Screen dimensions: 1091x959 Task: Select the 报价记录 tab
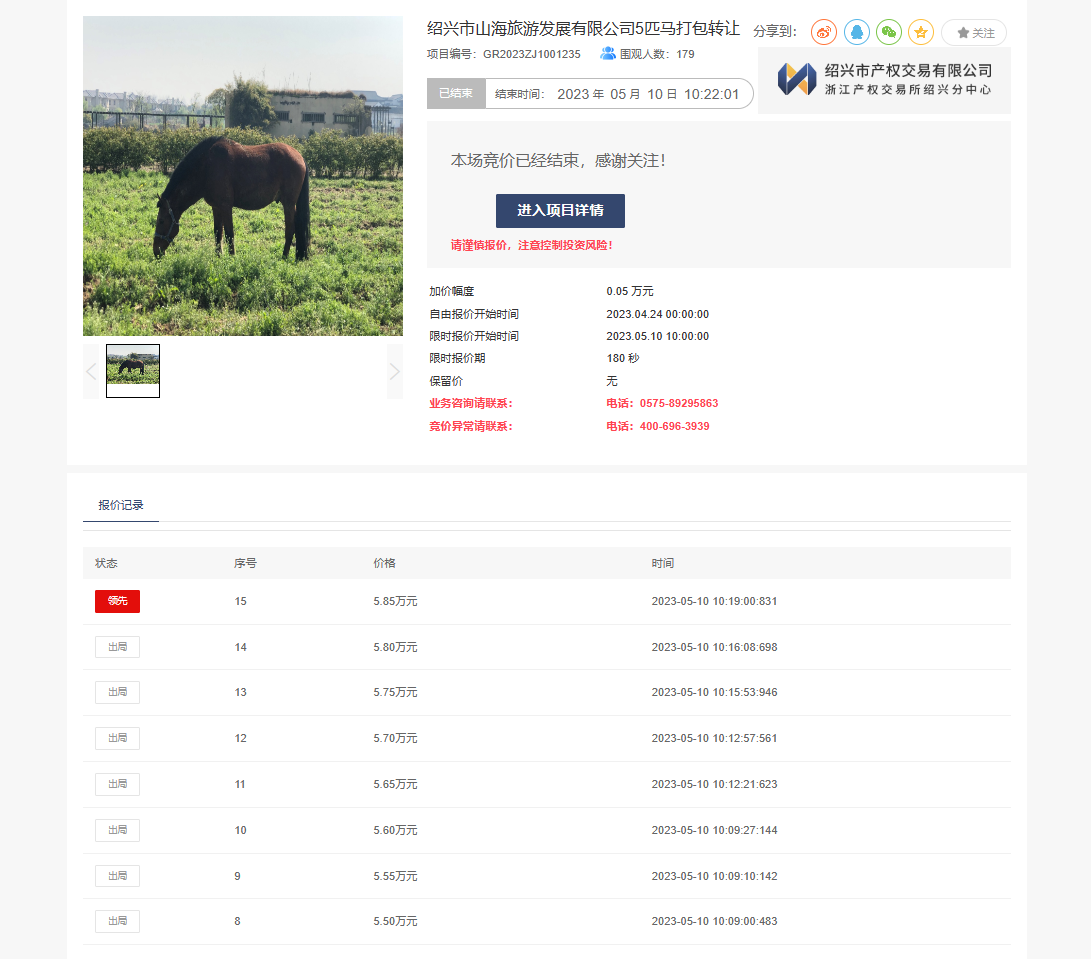tap(120, 505)
